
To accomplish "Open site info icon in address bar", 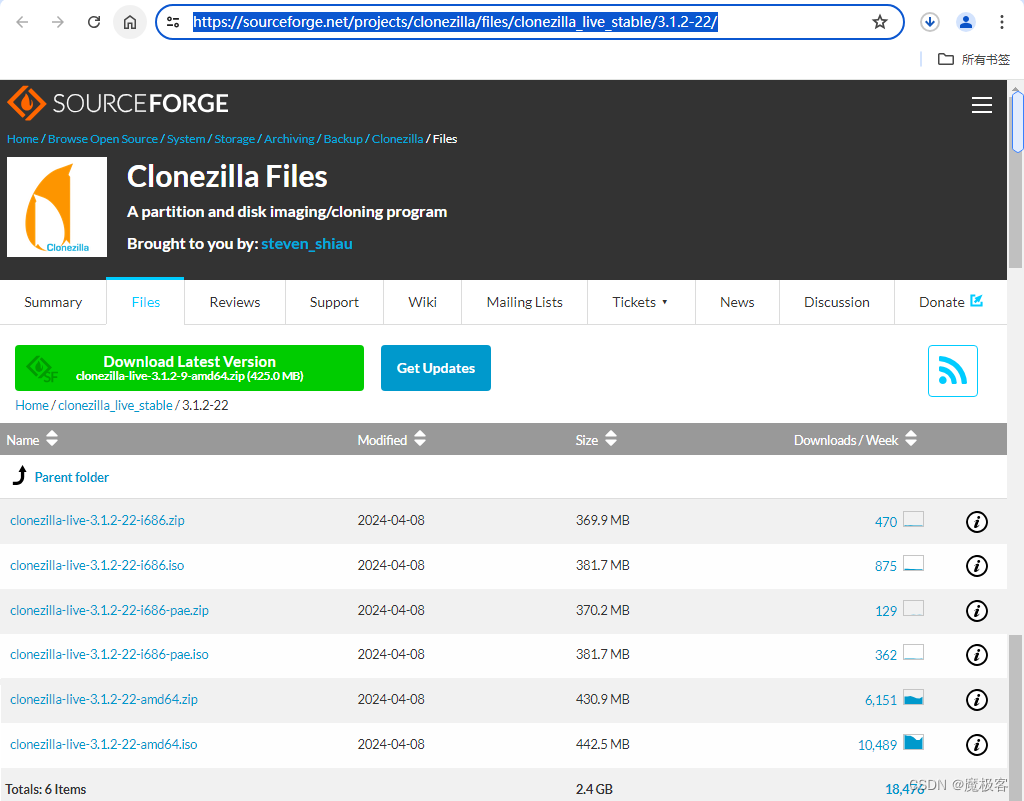I will (x=173, y=22).
